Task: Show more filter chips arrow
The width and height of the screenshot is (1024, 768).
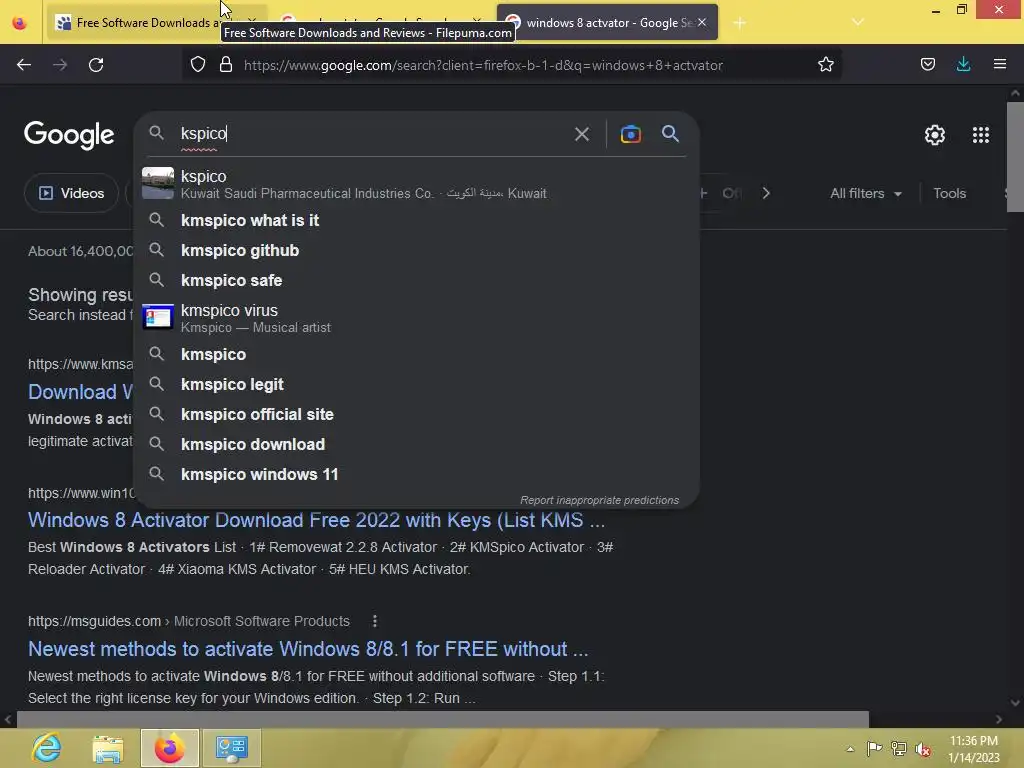Action: [x=766, y=193]
